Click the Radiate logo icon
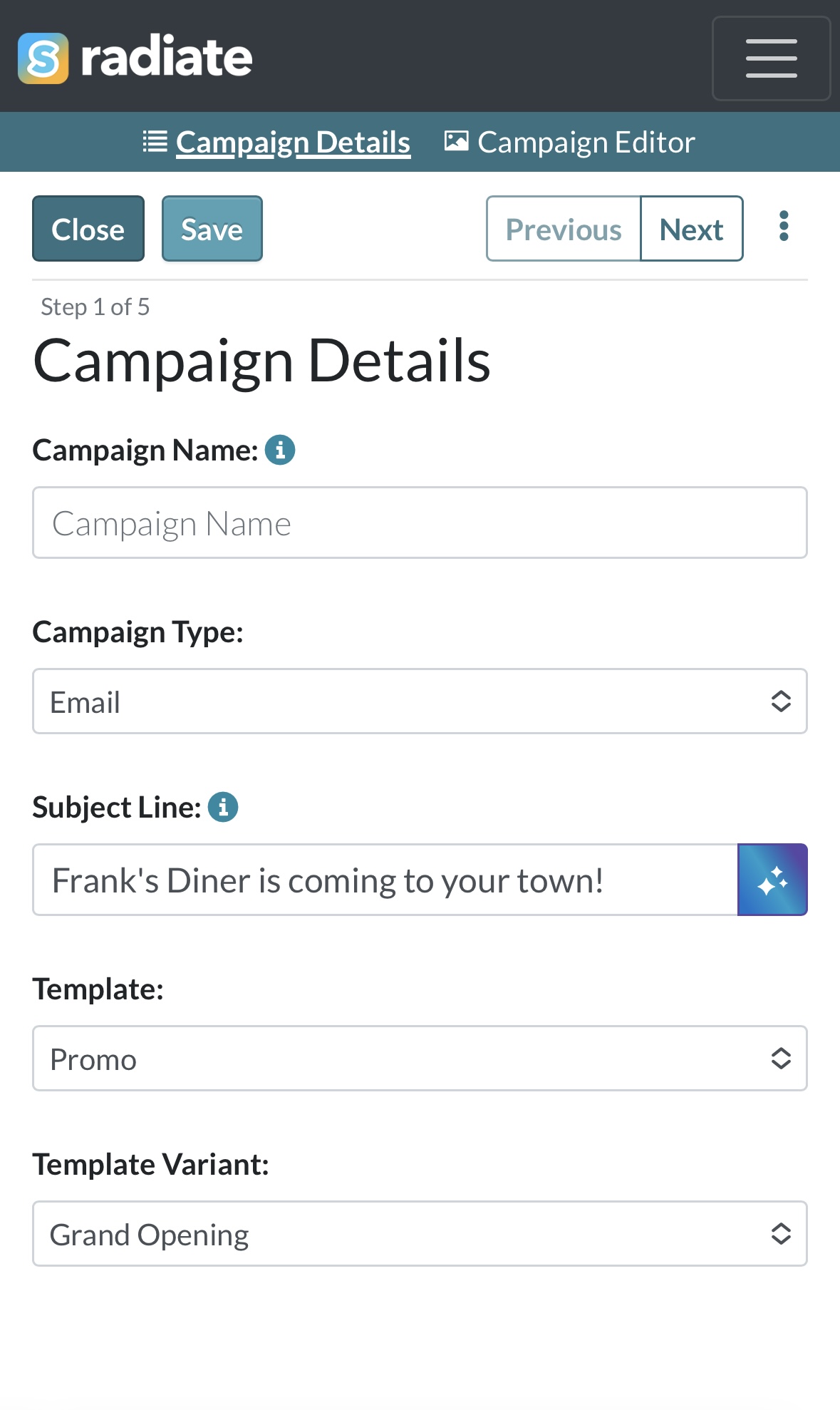The width and height of the screenshot is (840, 1410). 43,58
